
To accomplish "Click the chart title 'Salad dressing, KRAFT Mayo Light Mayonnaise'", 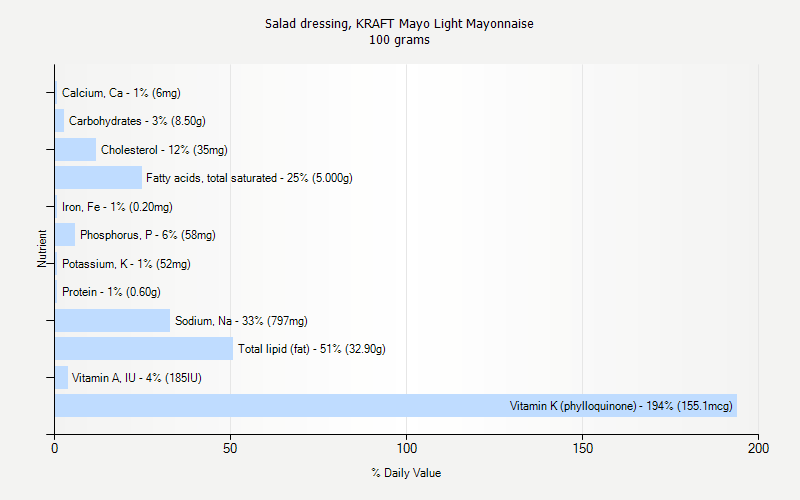I will [399, 24].
